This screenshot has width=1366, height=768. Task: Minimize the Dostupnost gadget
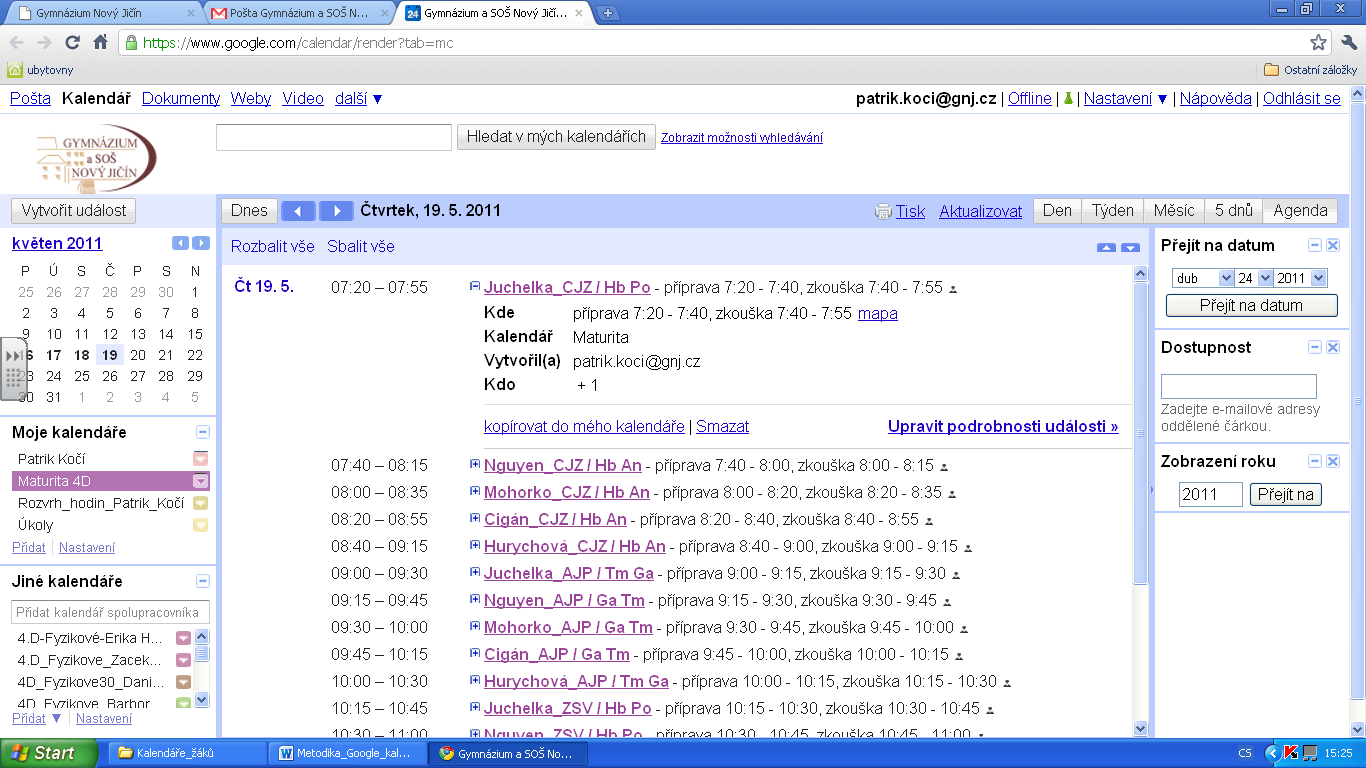1315,347
